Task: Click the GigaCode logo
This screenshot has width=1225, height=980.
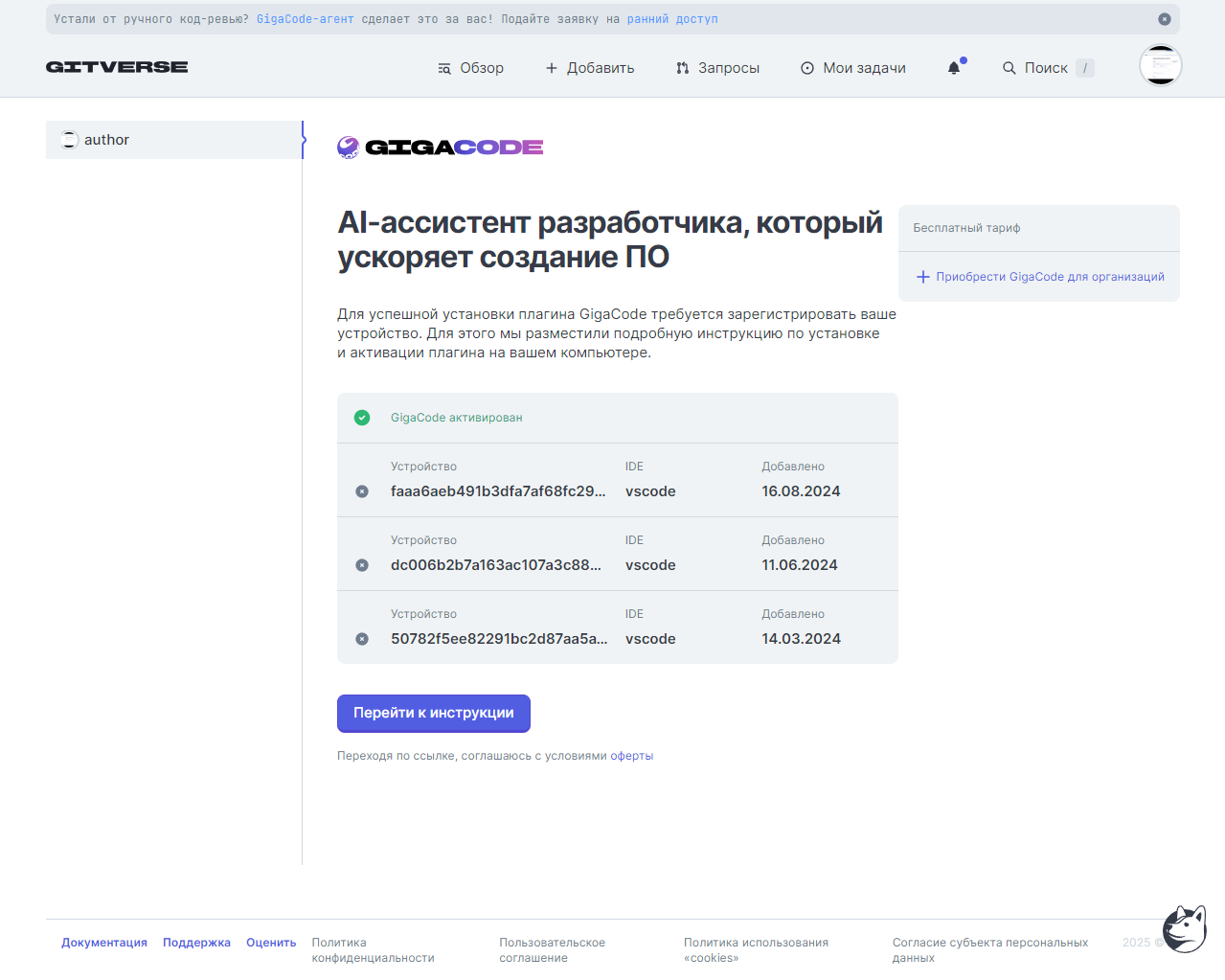Action: pyautogui.click(x=441, y=147)
